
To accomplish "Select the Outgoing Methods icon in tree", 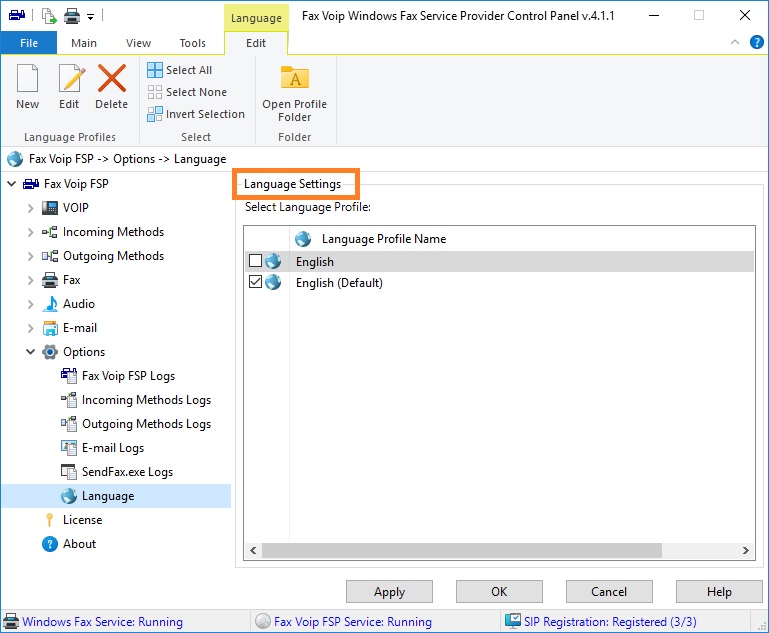I will (x=50, y=256).
